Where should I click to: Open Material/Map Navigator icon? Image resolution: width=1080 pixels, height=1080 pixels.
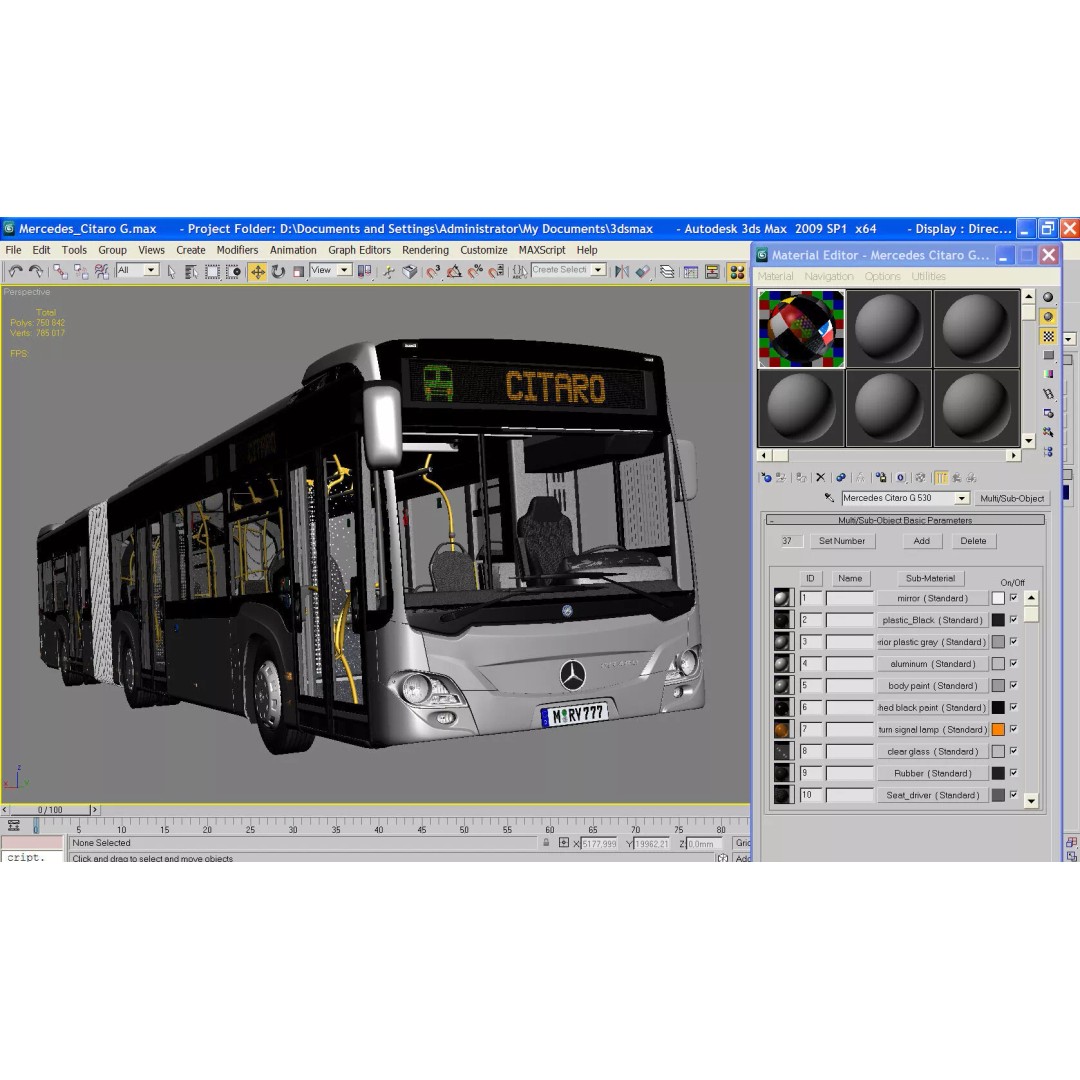[1048, 451]
